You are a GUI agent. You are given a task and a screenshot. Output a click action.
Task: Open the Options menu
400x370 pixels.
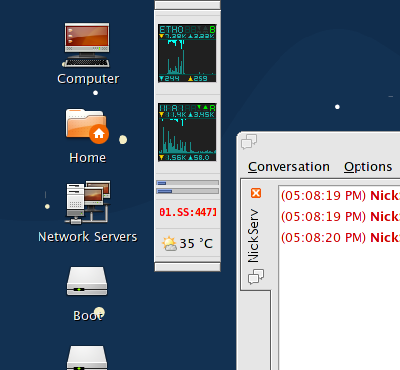[368, 167]
